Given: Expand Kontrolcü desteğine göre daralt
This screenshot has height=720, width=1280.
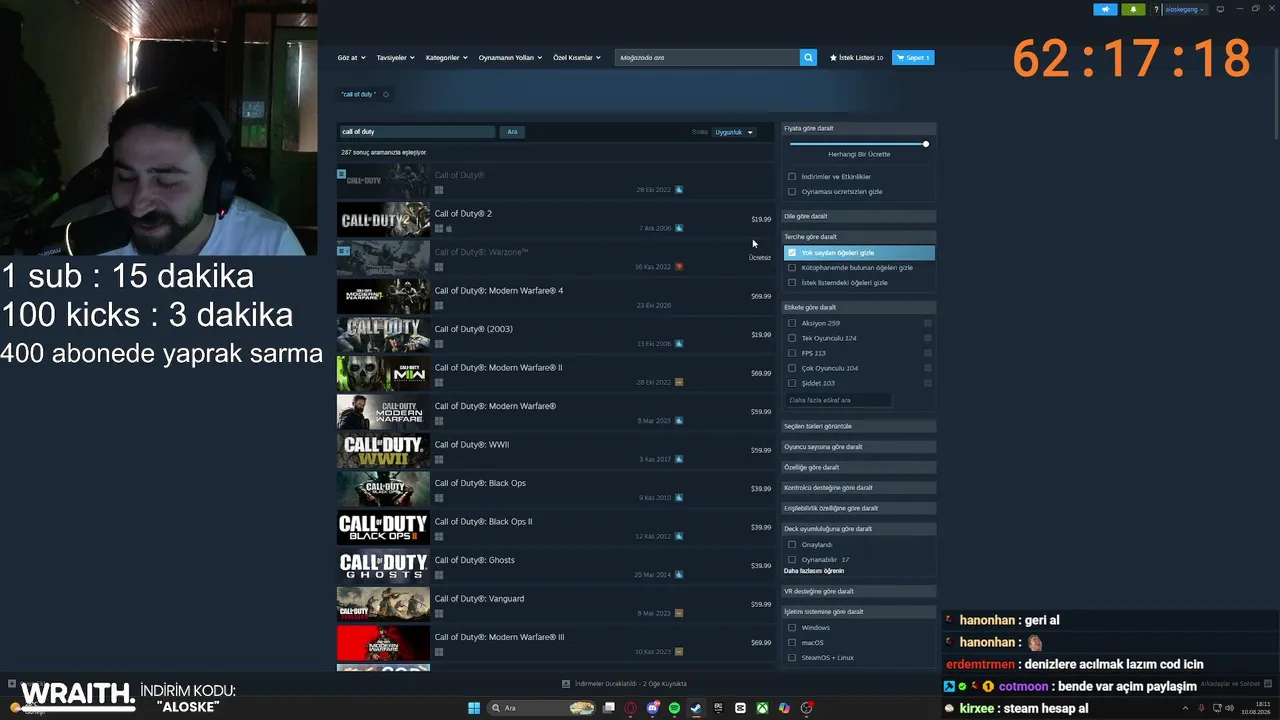Looking at the screenshot, I should [859, 488].
